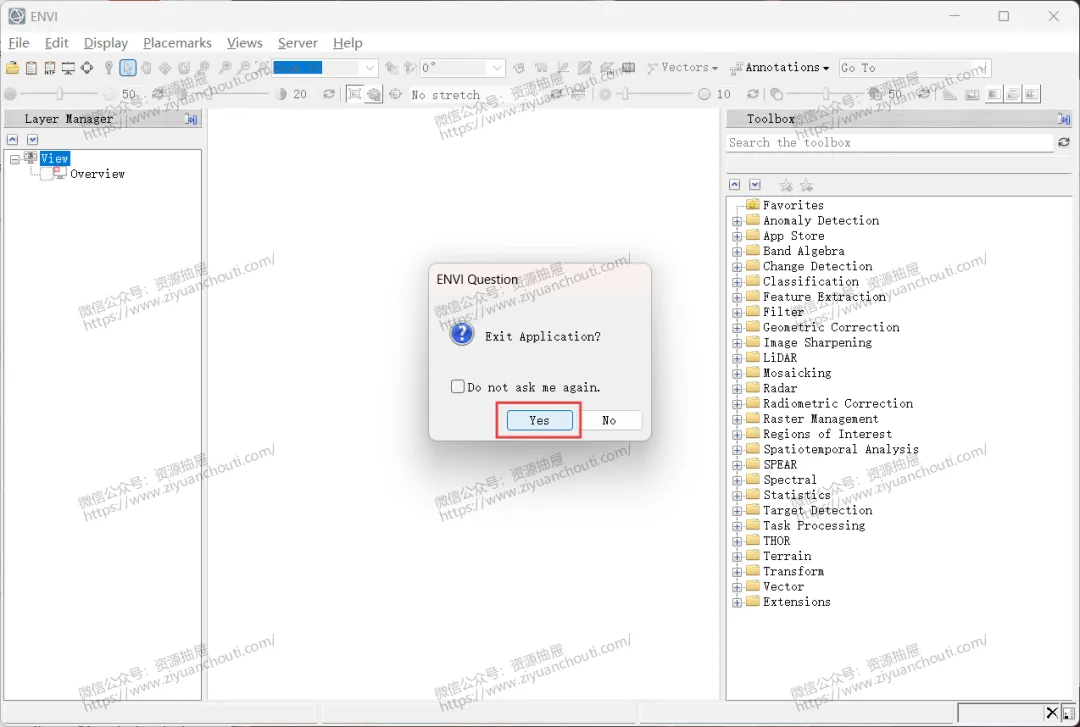Click the X icon in status bar
The image size is (1080, 727).
click(x=1051, y=712)
